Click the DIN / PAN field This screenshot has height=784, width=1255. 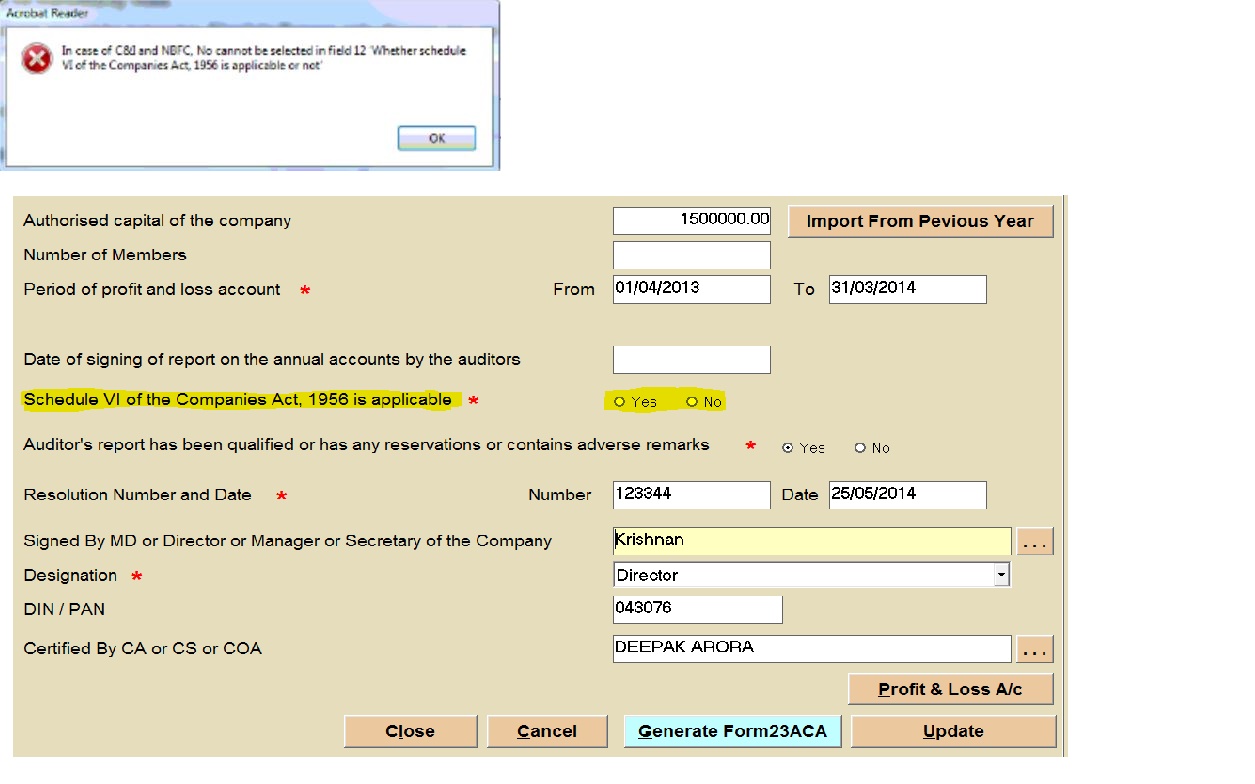coord(697,609)
